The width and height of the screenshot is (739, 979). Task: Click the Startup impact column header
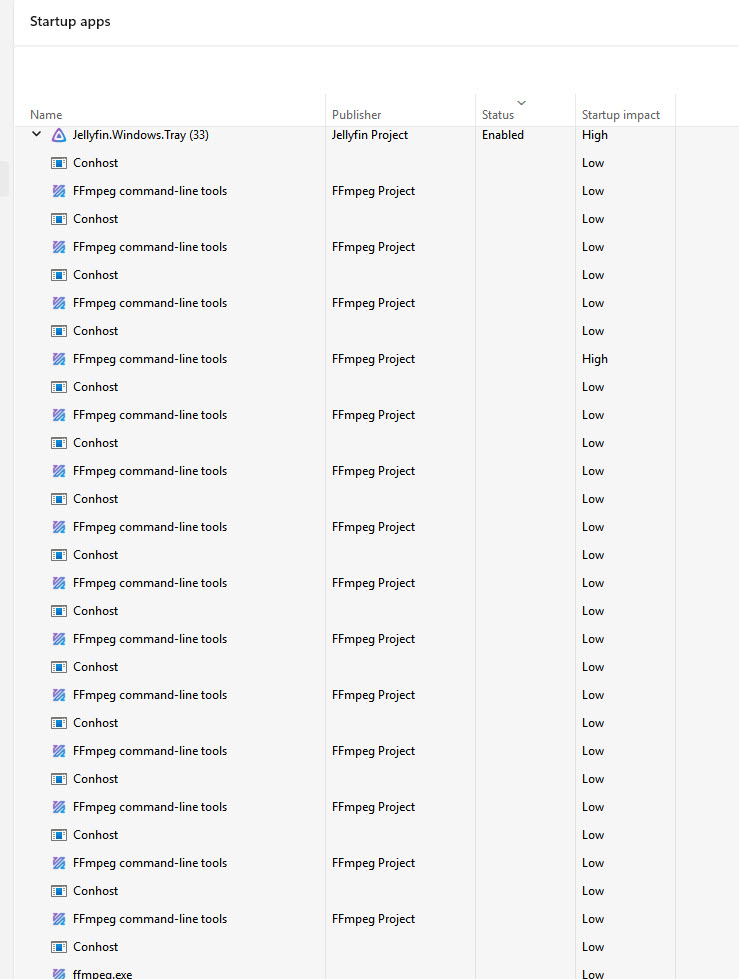point(621,115)
